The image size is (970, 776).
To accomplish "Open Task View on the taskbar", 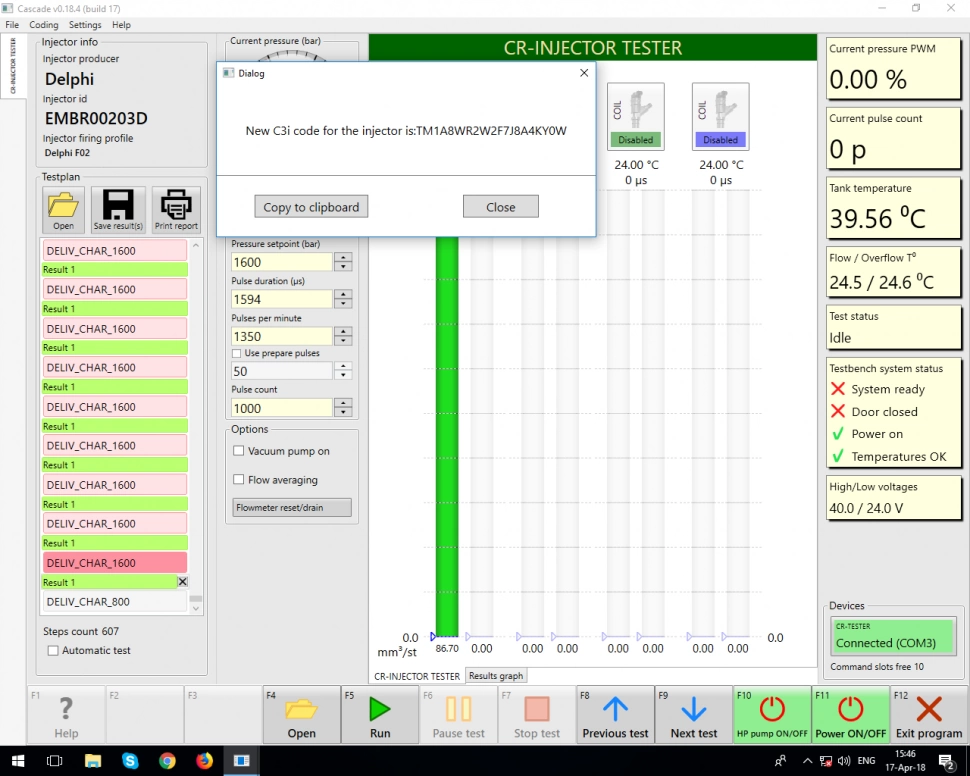I will [54, 761].
